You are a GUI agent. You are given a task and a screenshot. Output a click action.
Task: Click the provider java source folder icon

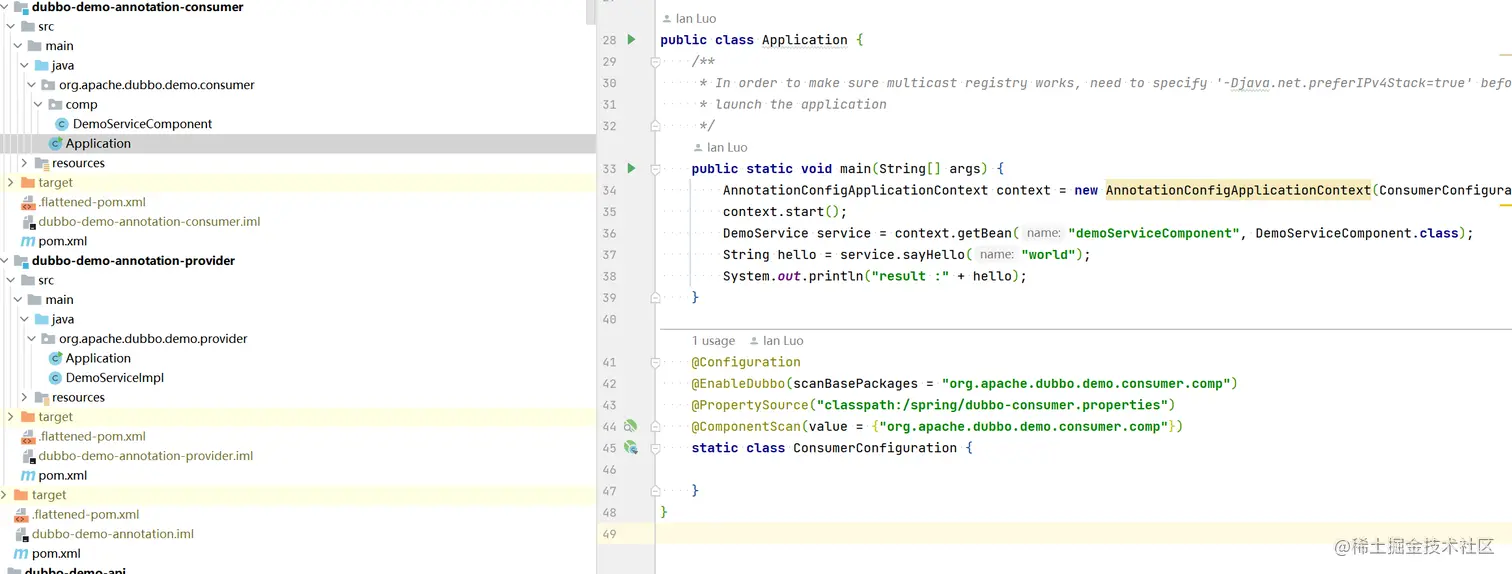[41, 319]
